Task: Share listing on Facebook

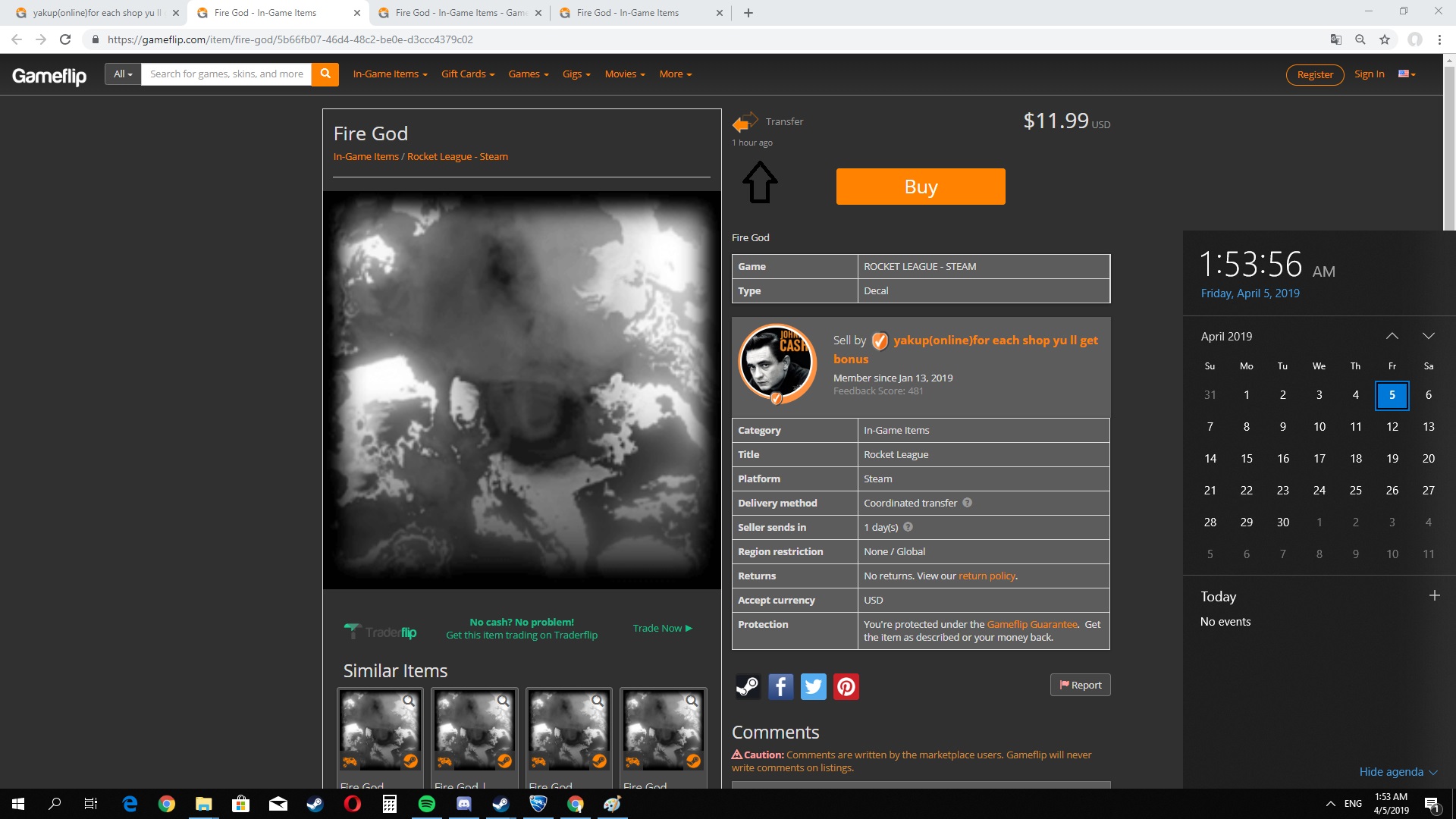Action: [x=780, y=686]
